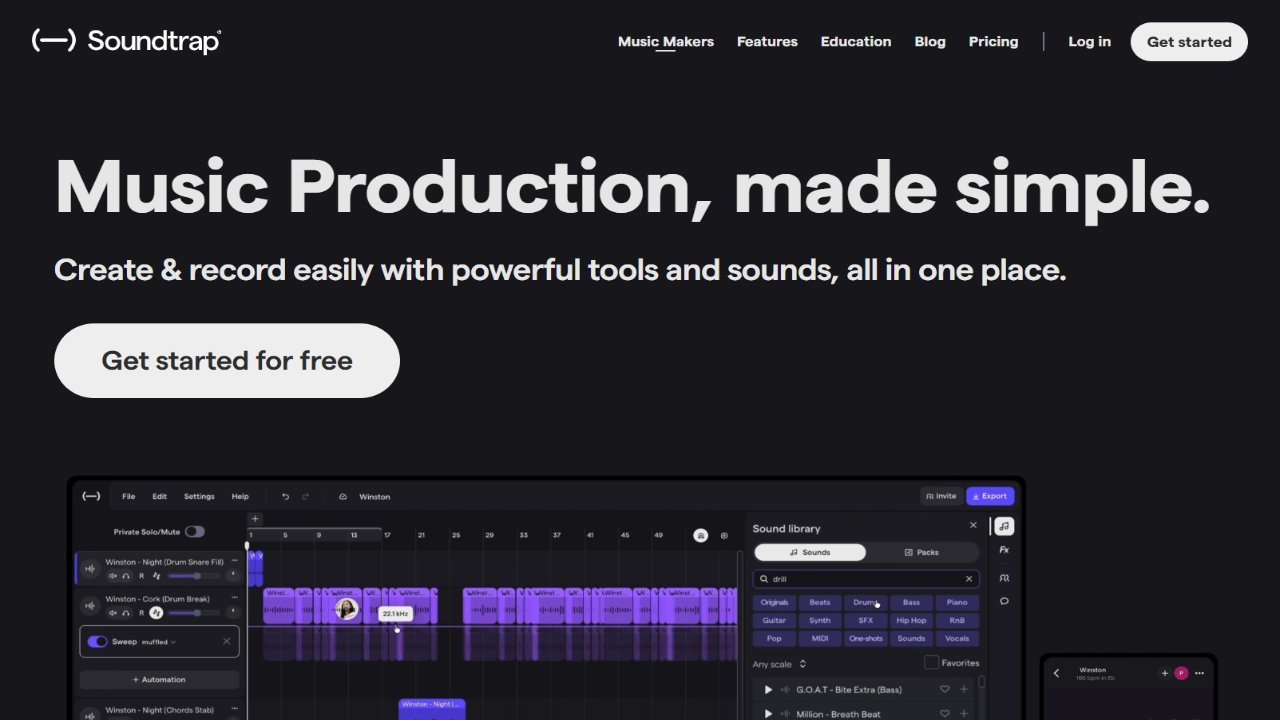Click the Soundtrap logo in the header

126,41
